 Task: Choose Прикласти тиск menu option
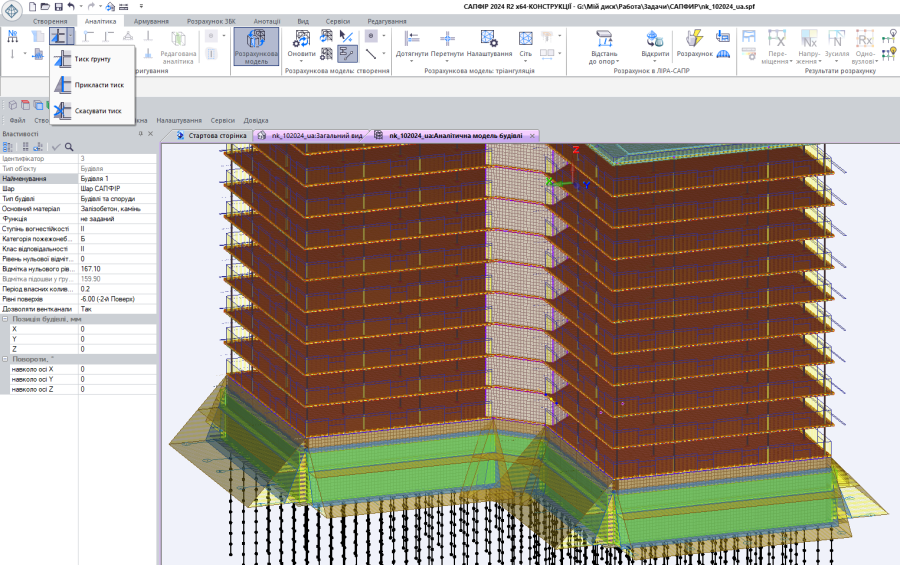pyautogui.click(x=98, y=85)
